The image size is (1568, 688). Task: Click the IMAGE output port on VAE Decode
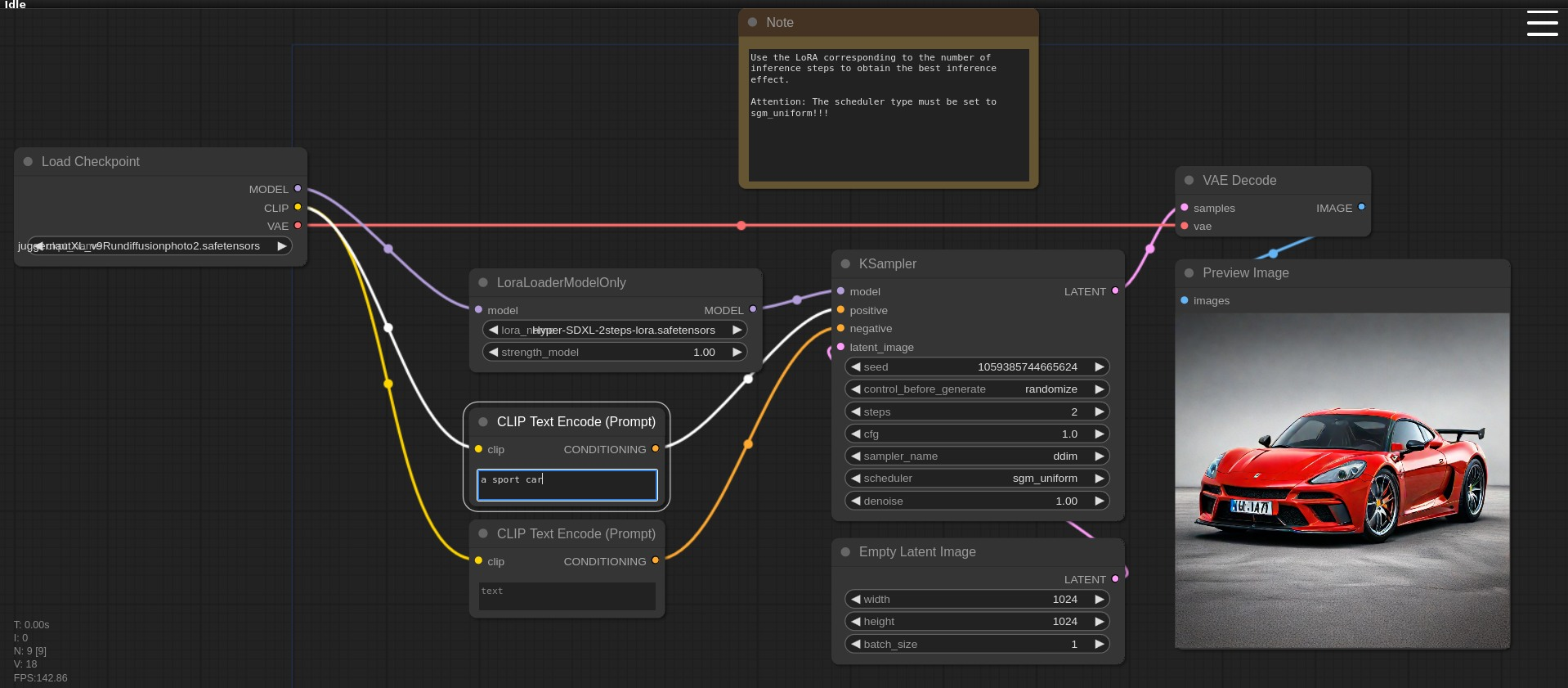click(x=1361, y=208)
